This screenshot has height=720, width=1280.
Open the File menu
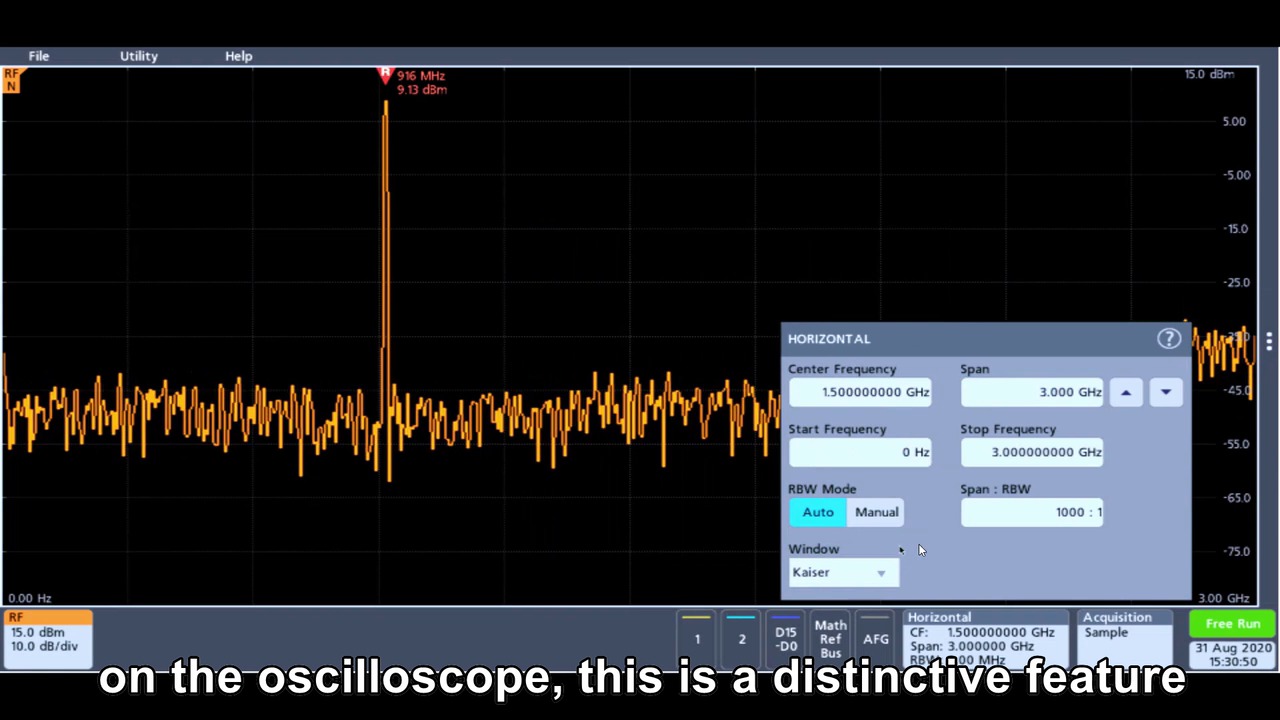pos(38,55)
